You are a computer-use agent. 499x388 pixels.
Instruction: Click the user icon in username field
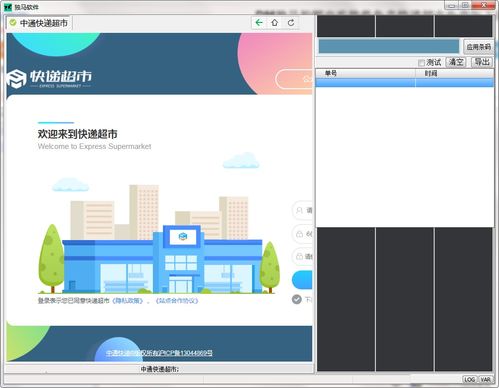pos(299,210)
